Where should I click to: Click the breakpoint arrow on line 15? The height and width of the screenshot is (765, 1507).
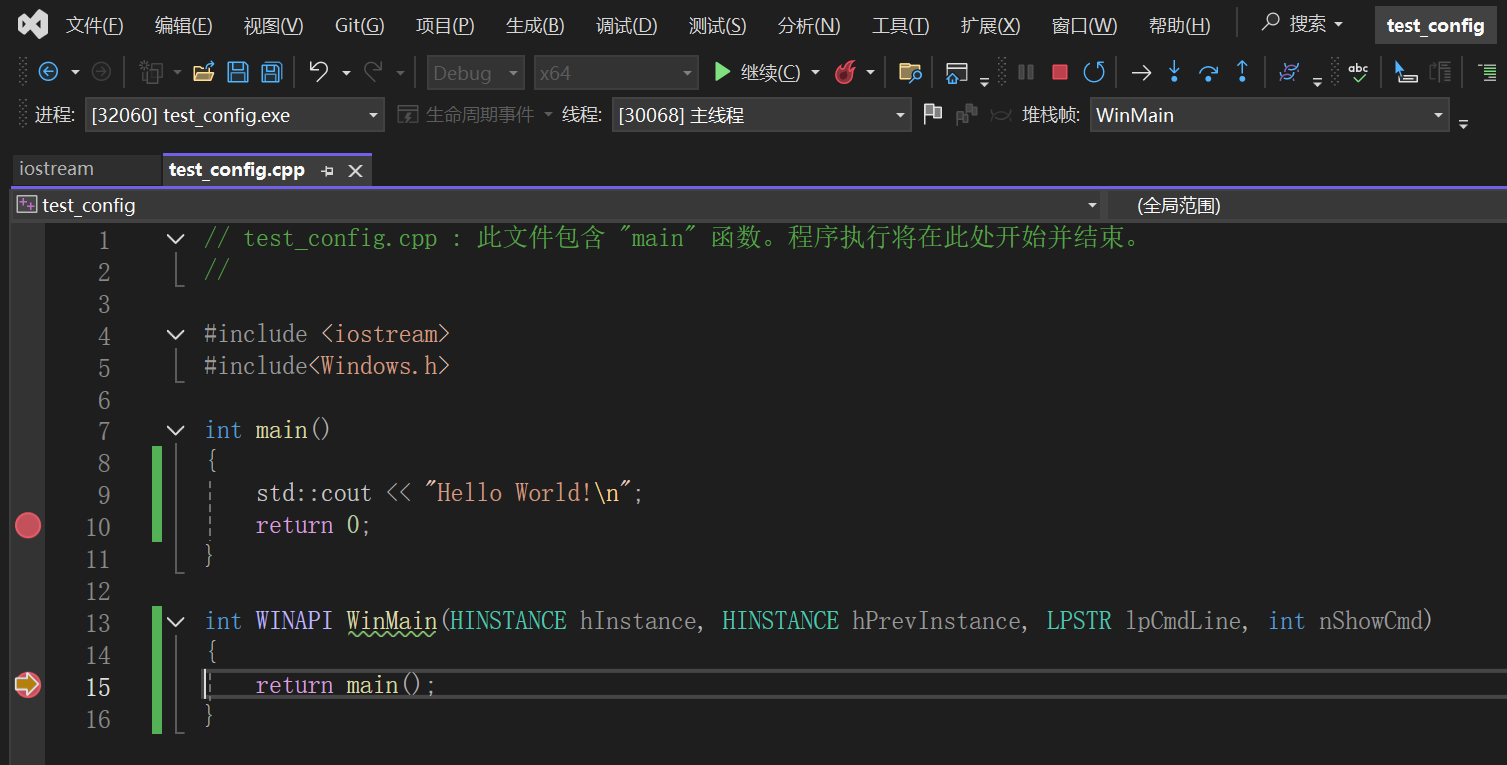point(28,685)
